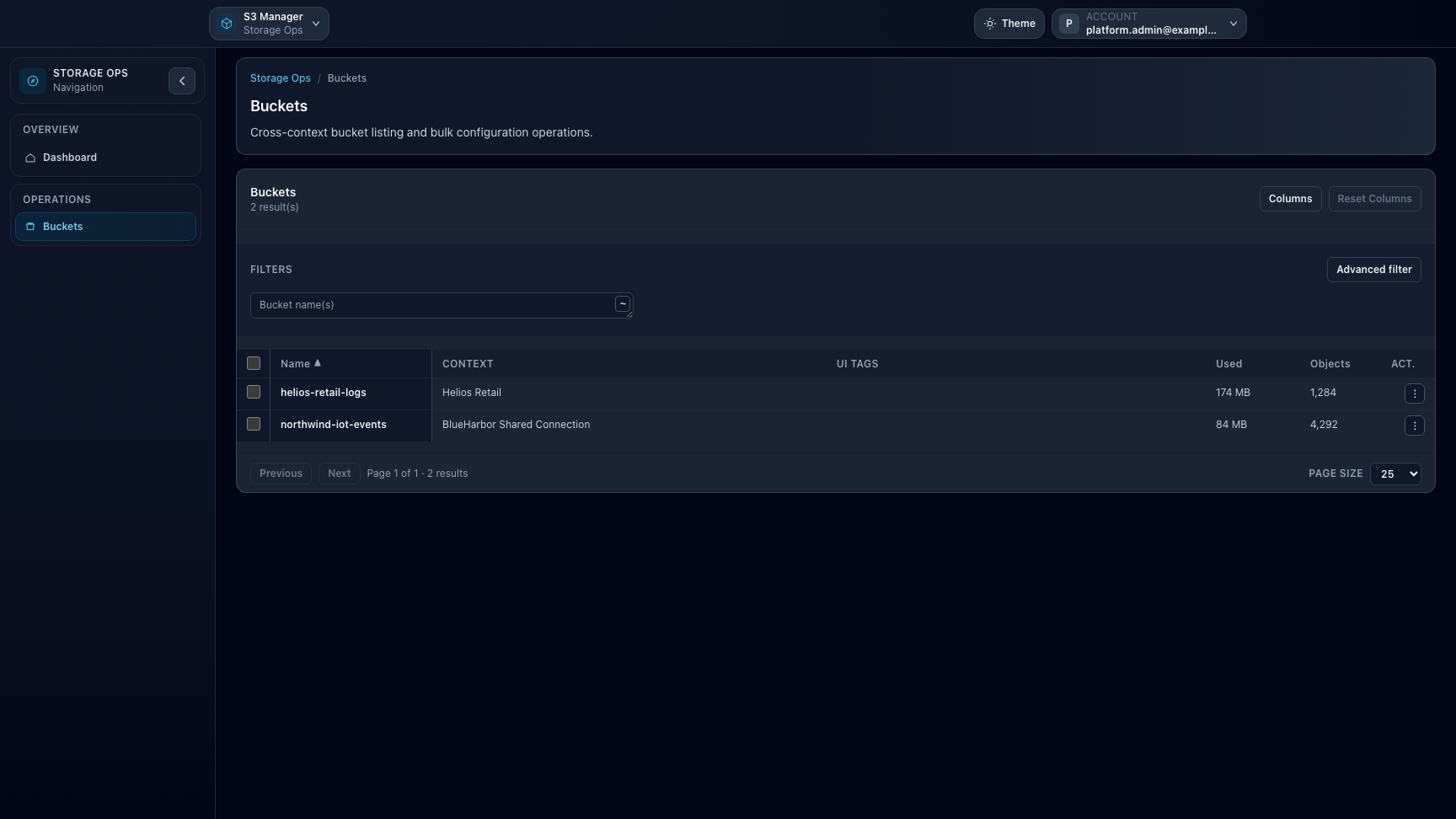Open the actions kebab for northwind-iot-events

pyautogui.click(x=1414, y=426)
